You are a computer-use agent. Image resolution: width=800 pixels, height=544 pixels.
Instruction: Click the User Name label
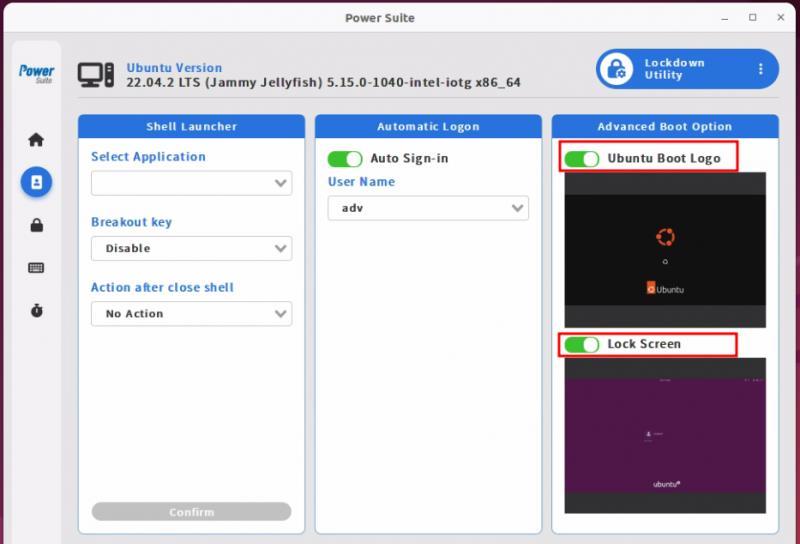pos(361,182)
